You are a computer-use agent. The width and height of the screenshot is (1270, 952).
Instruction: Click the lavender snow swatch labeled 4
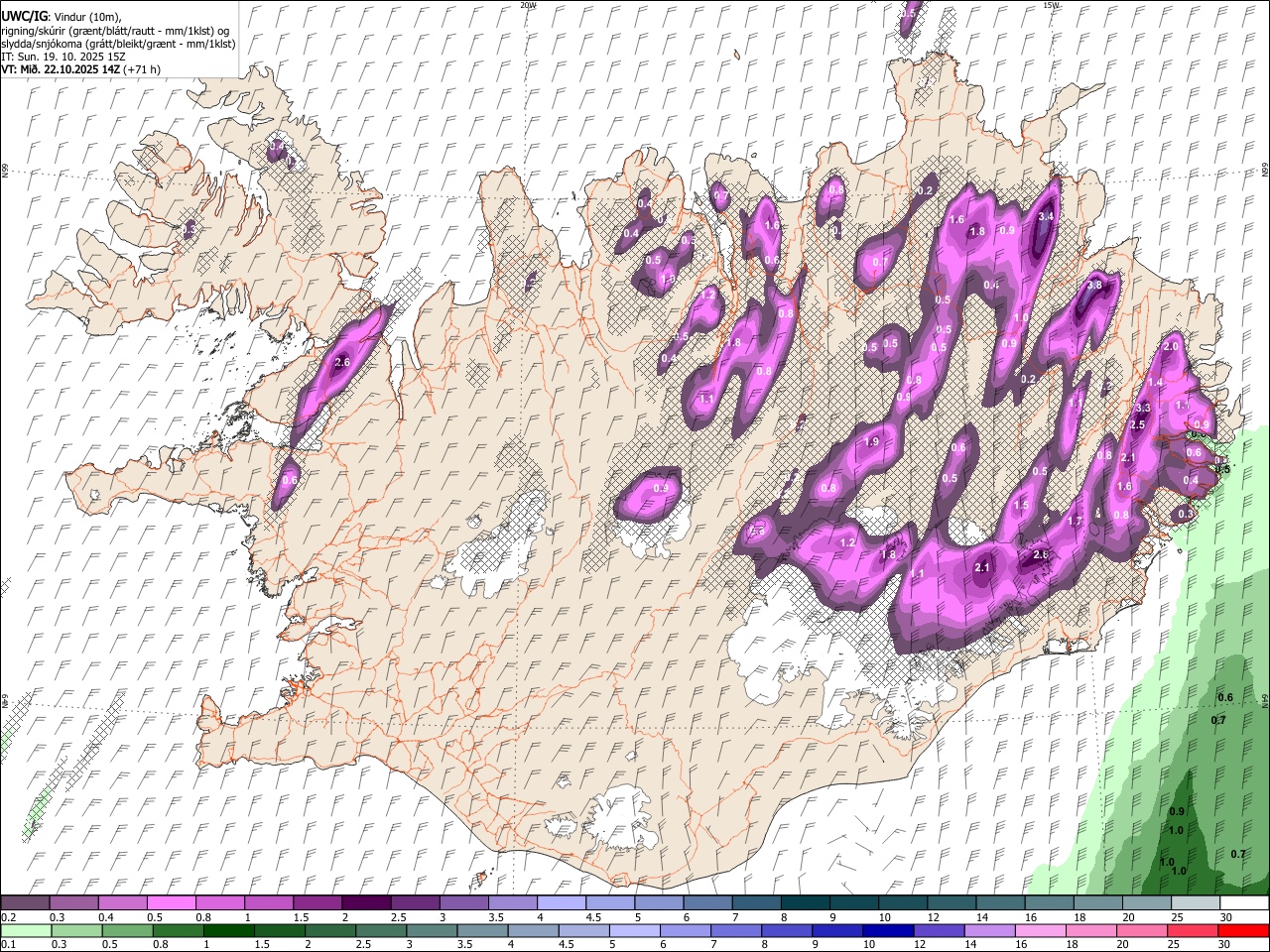click(x=560, y=902)
